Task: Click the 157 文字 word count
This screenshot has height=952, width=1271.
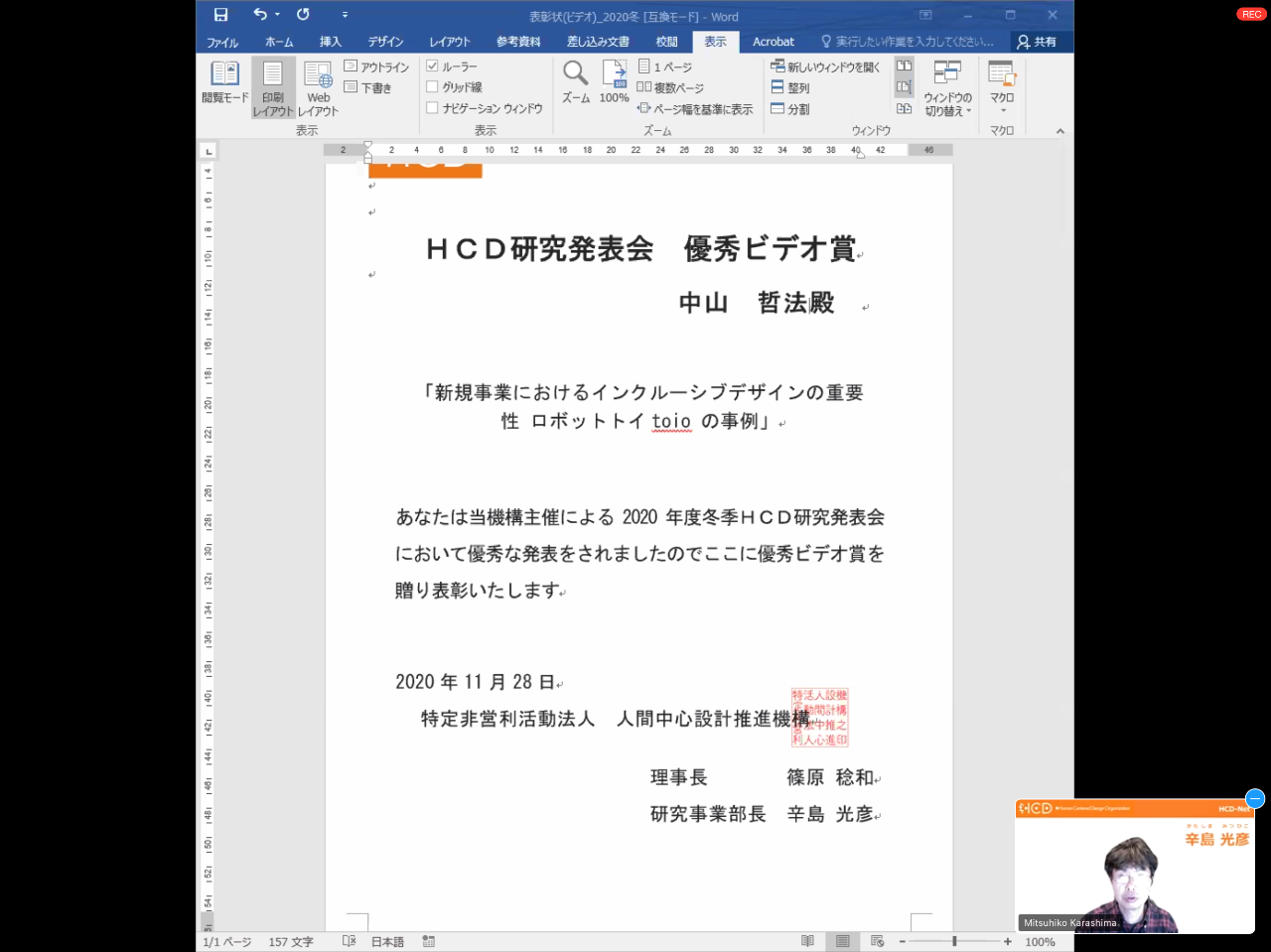Action: point(291,942)
